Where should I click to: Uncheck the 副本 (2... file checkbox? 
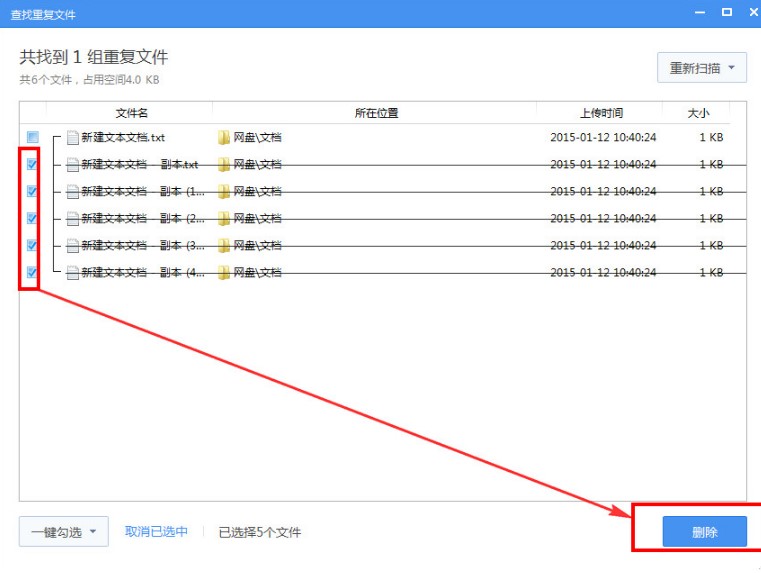pyautogui.click(x=32, y=218)
